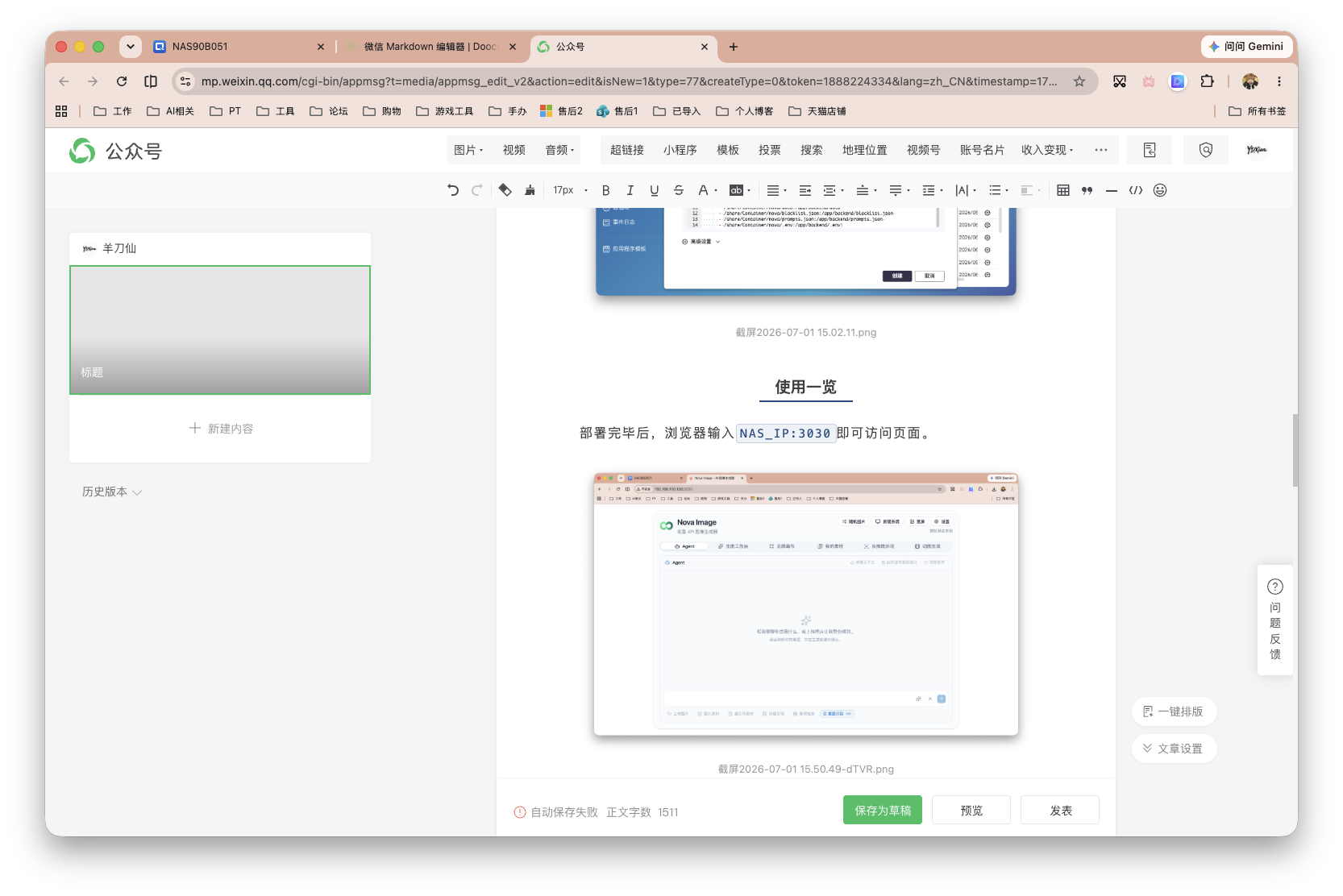Expand the browser tab search chevron
Screen dimensions: 1343x896
coord(131,47)
